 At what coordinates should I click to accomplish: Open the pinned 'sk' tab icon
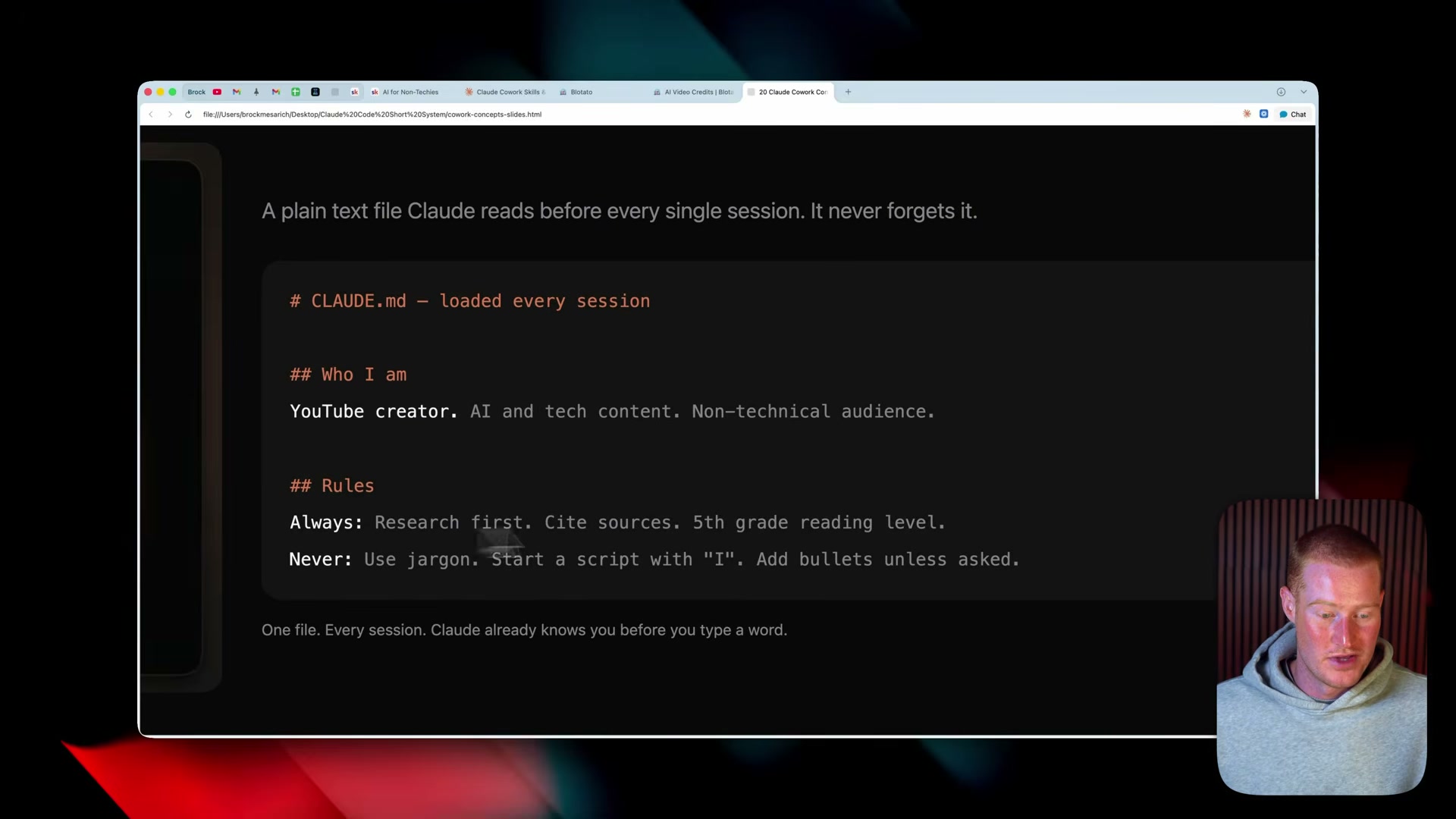tap(354, 92)
